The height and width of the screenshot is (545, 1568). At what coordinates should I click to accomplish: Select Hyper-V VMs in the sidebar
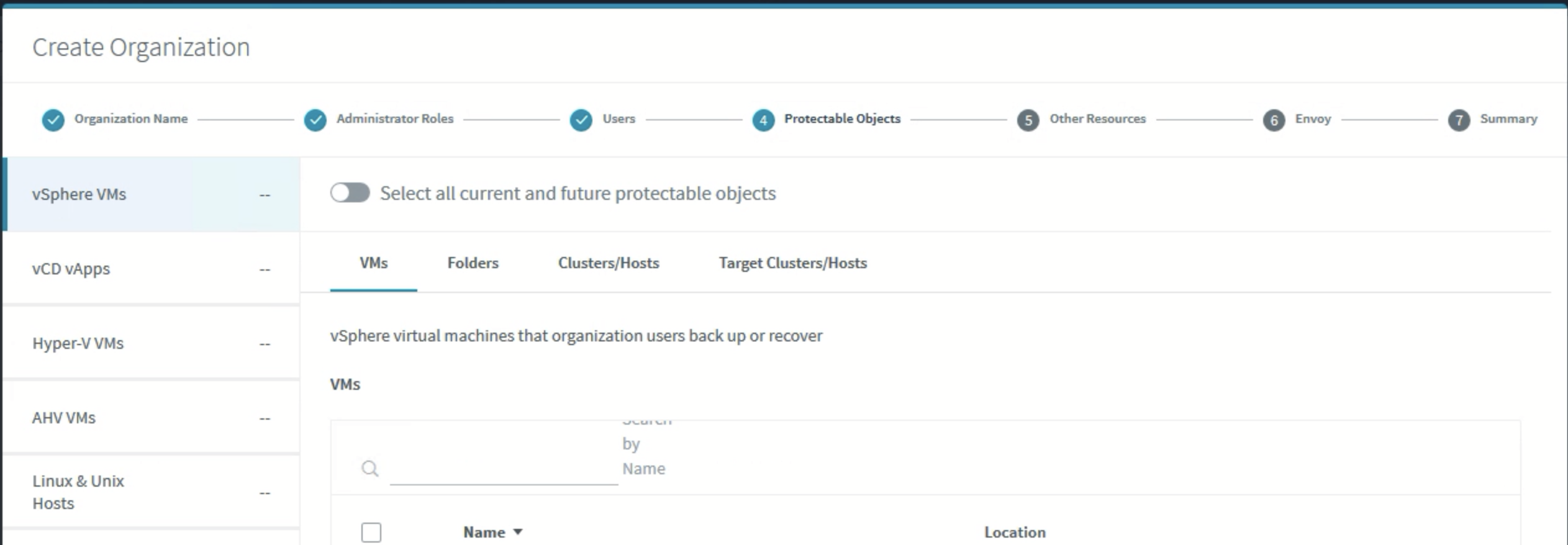[151, 343]
